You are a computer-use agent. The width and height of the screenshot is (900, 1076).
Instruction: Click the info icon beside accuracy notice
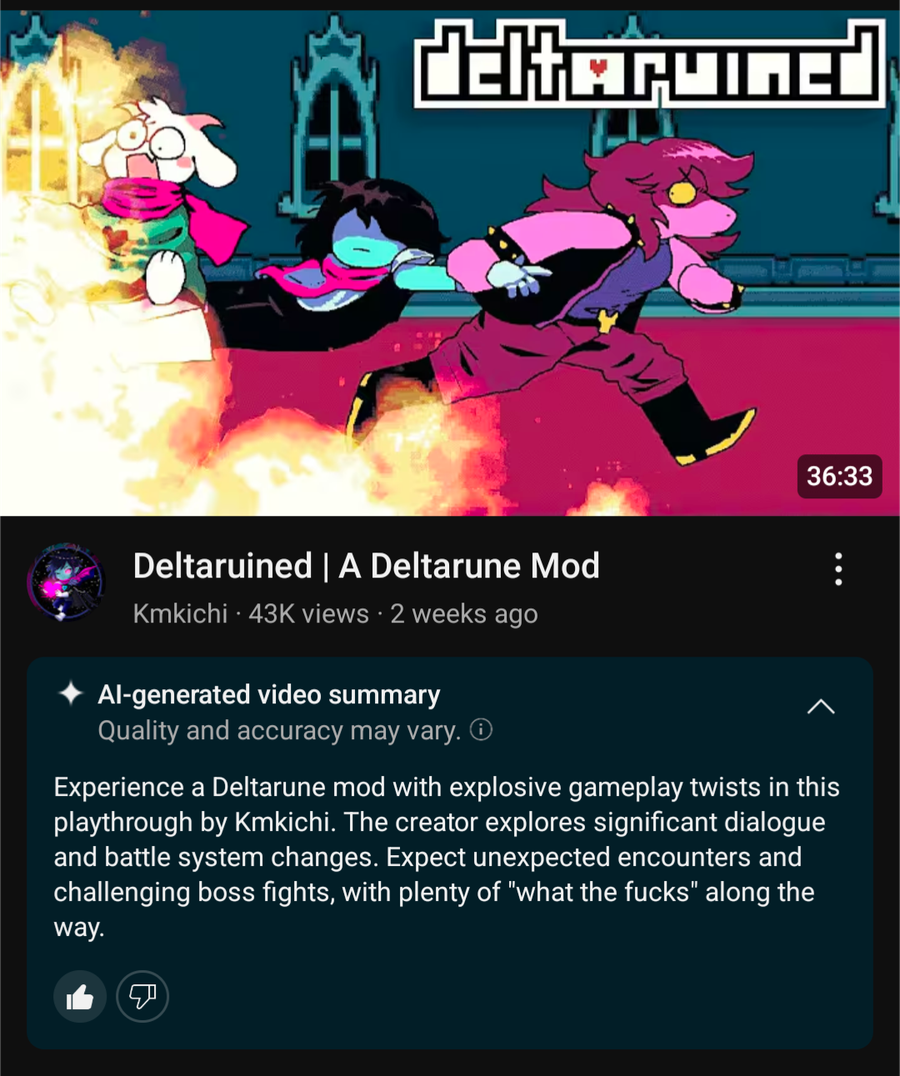481,729
